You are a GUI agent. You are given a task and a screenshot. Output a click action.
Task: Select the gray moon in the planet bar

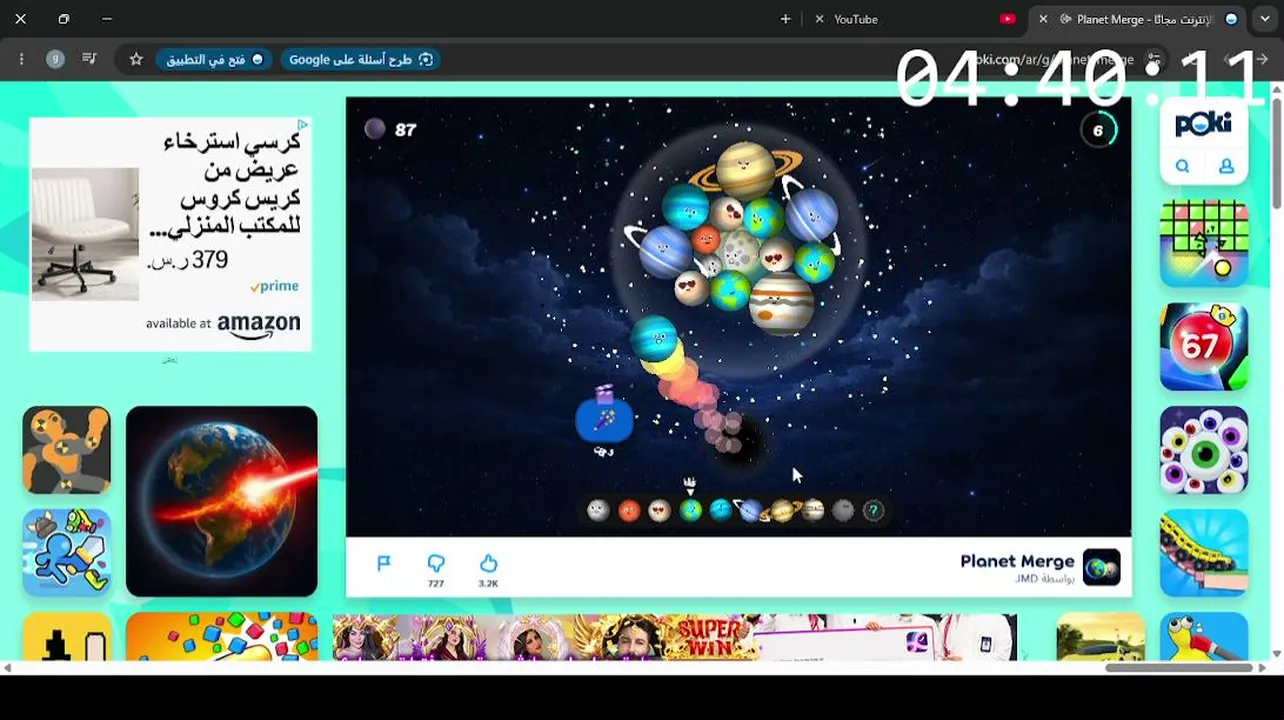(598, 511)
